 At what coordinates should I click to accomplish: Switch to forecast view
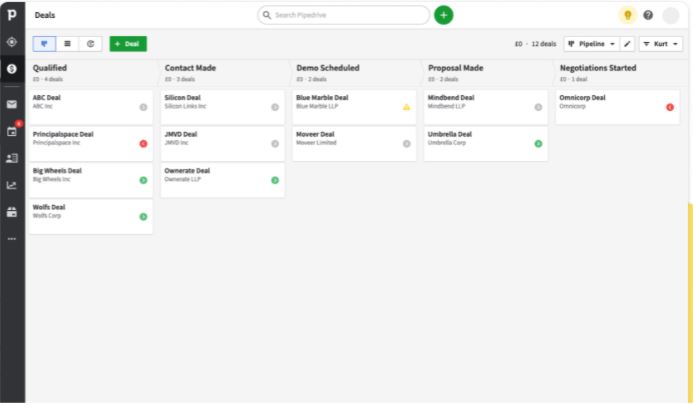[91, 44]
